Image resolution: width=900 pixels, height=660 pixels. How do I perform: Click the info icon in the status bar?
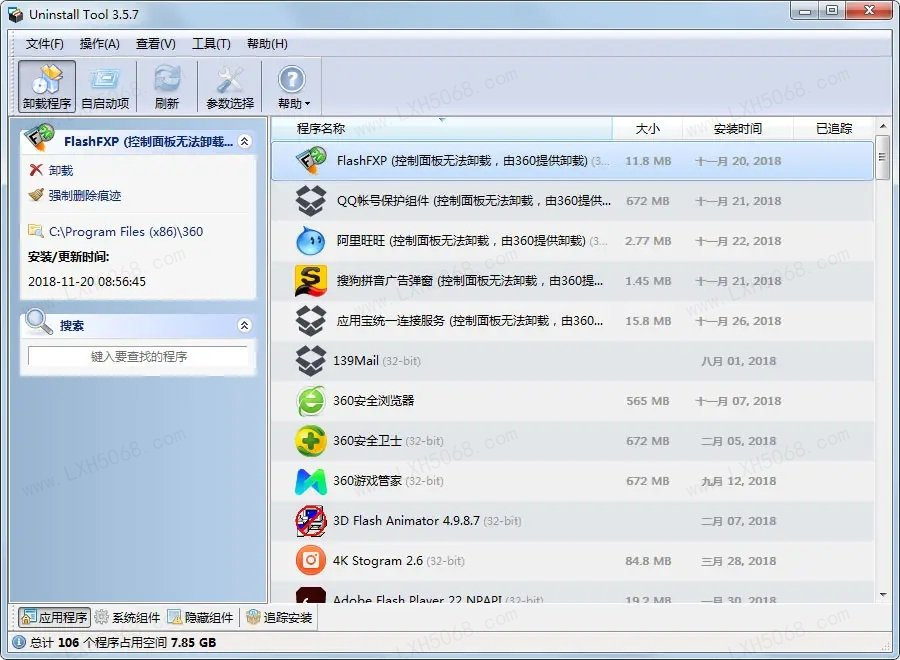(18, 642)
